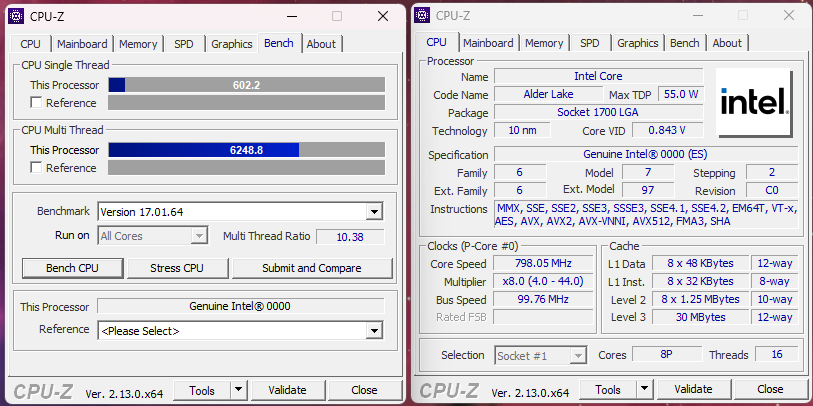Click the Threads value 16
The height and width of the screenshot is (406, 813).
(x=777, y=355)
